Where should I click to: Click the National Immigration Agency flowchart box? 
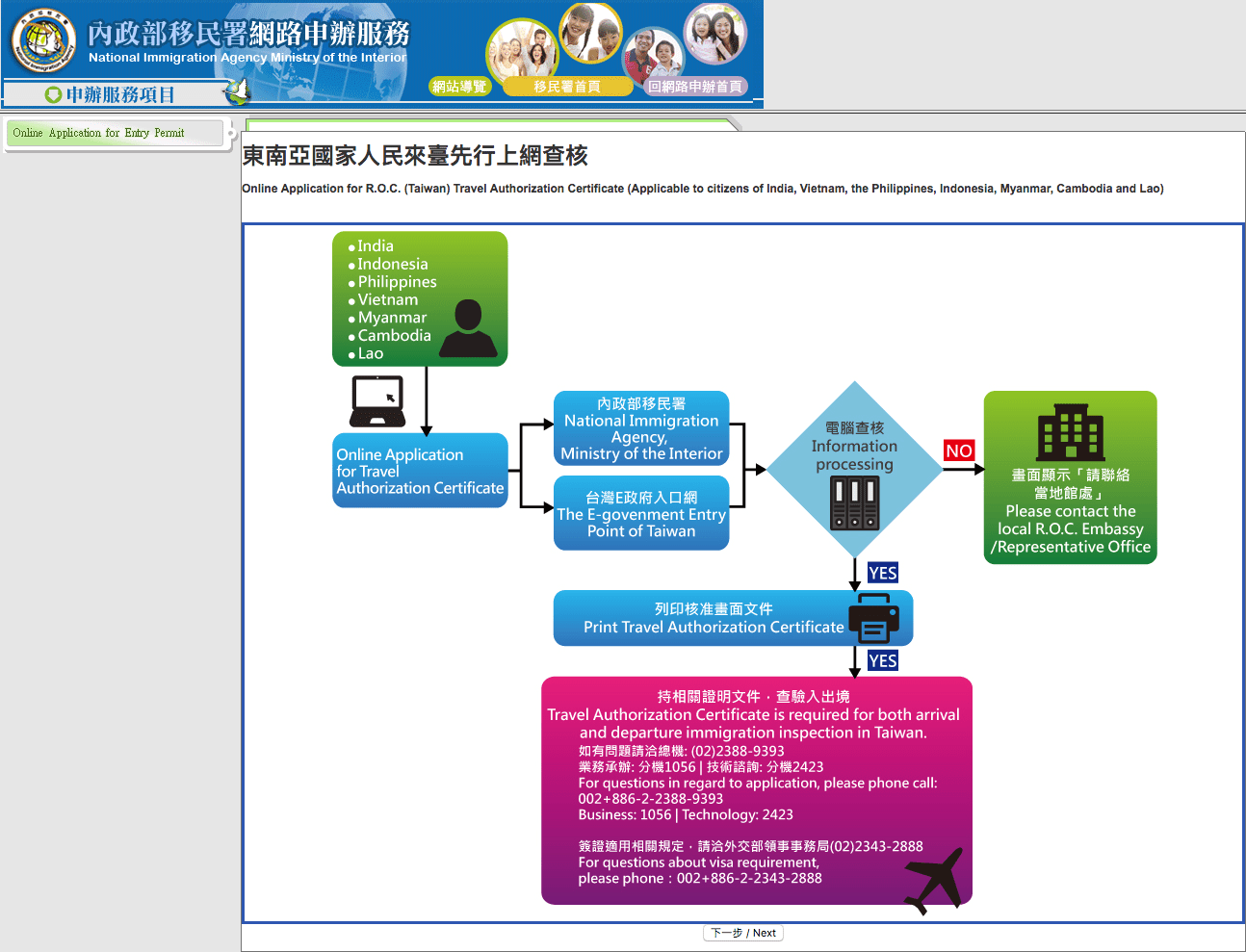point(641,428)
